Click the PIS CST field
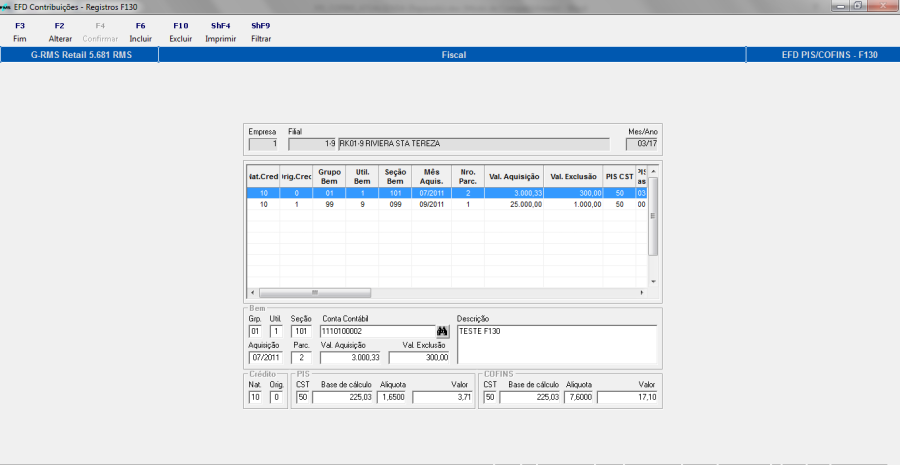The image size is (900, 465). [302, 397]
